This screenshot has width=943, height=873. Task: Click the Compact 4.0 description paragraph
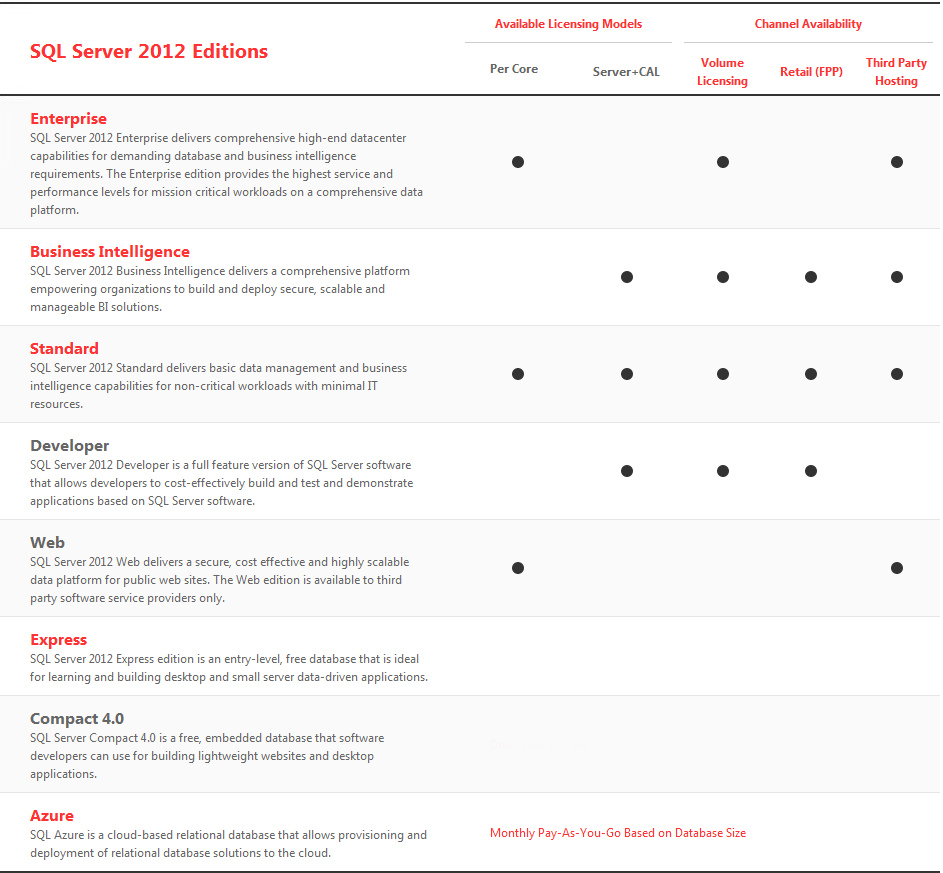207,756
